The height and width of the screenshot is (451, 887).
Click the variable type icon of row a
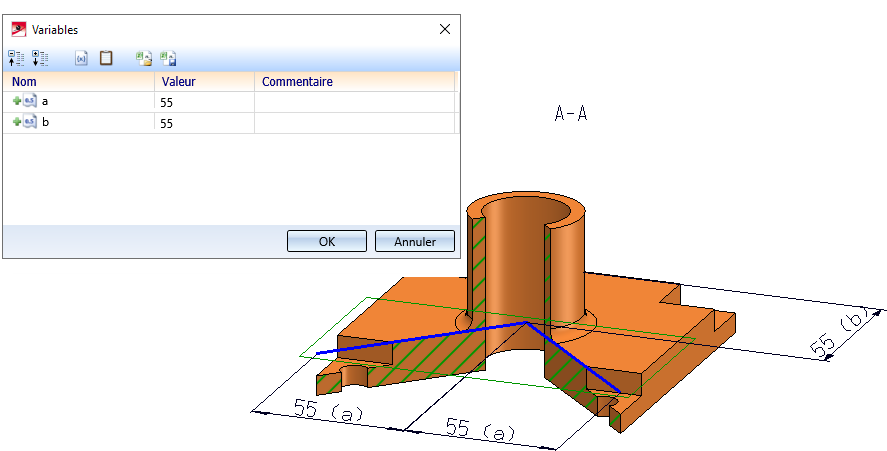(31, 101)
